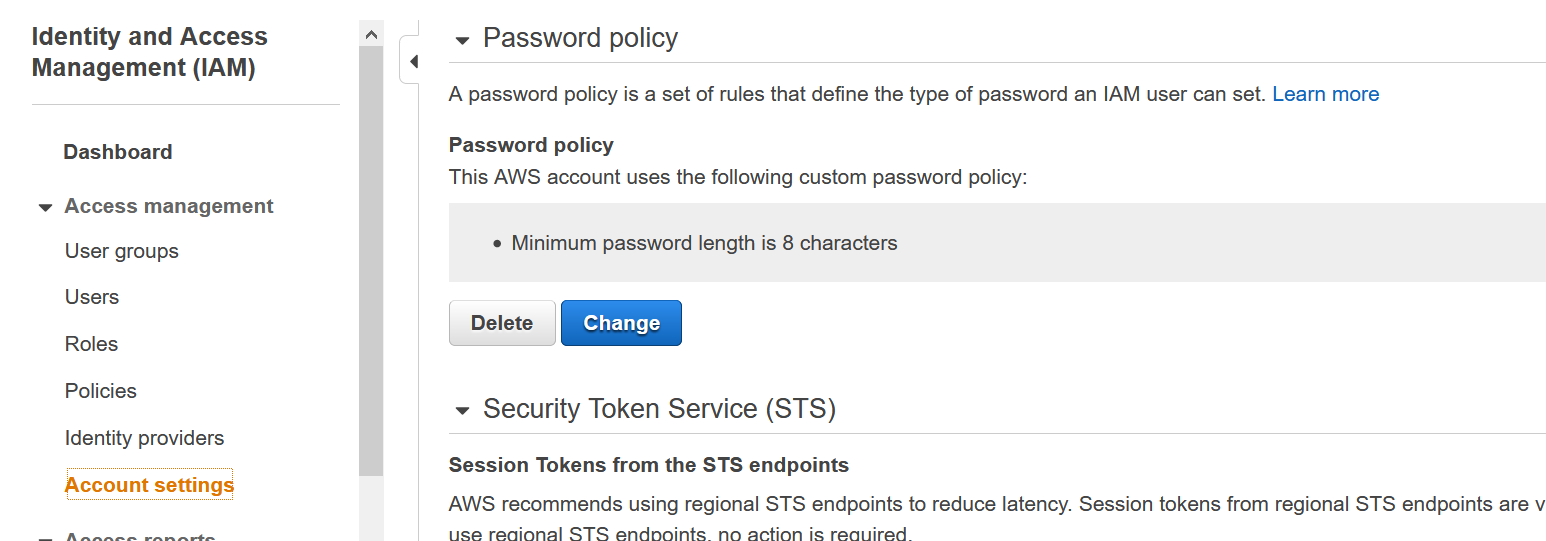Click the Password policy section heading

[x=580, y=38]
